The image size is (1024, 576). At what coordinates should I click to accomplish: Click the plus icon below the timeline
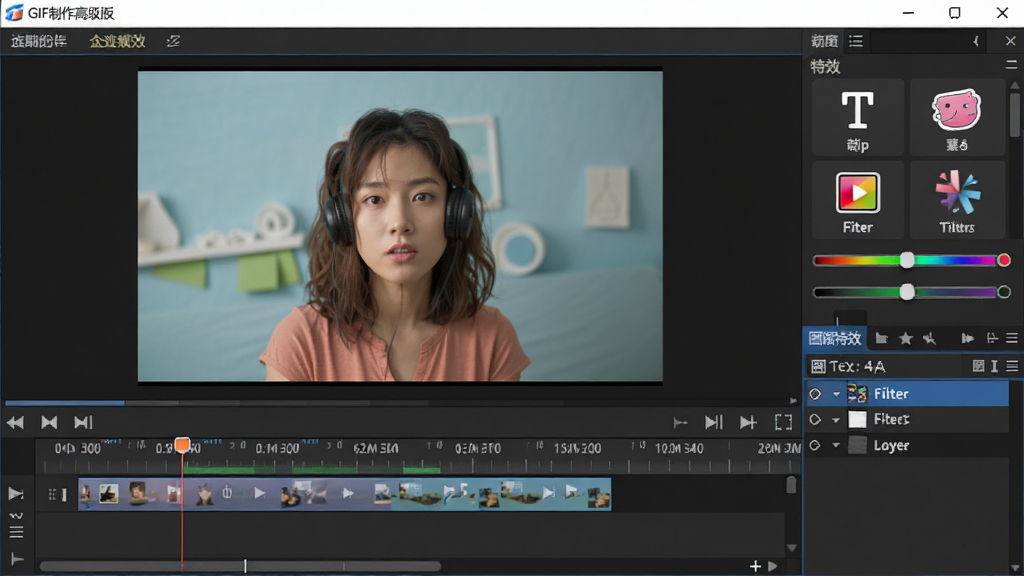pyautogui.click(x=755, y=566)
